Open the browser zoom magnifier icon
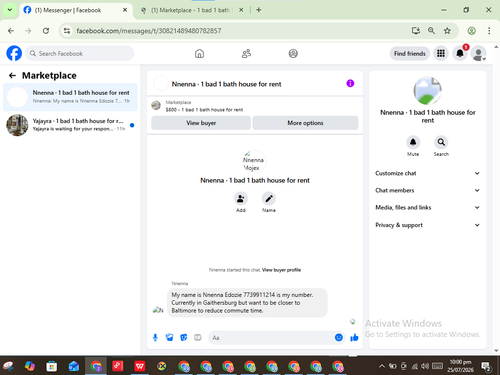Image resolution: width=500 pixels, height=375 pixels. coord(431,31)
